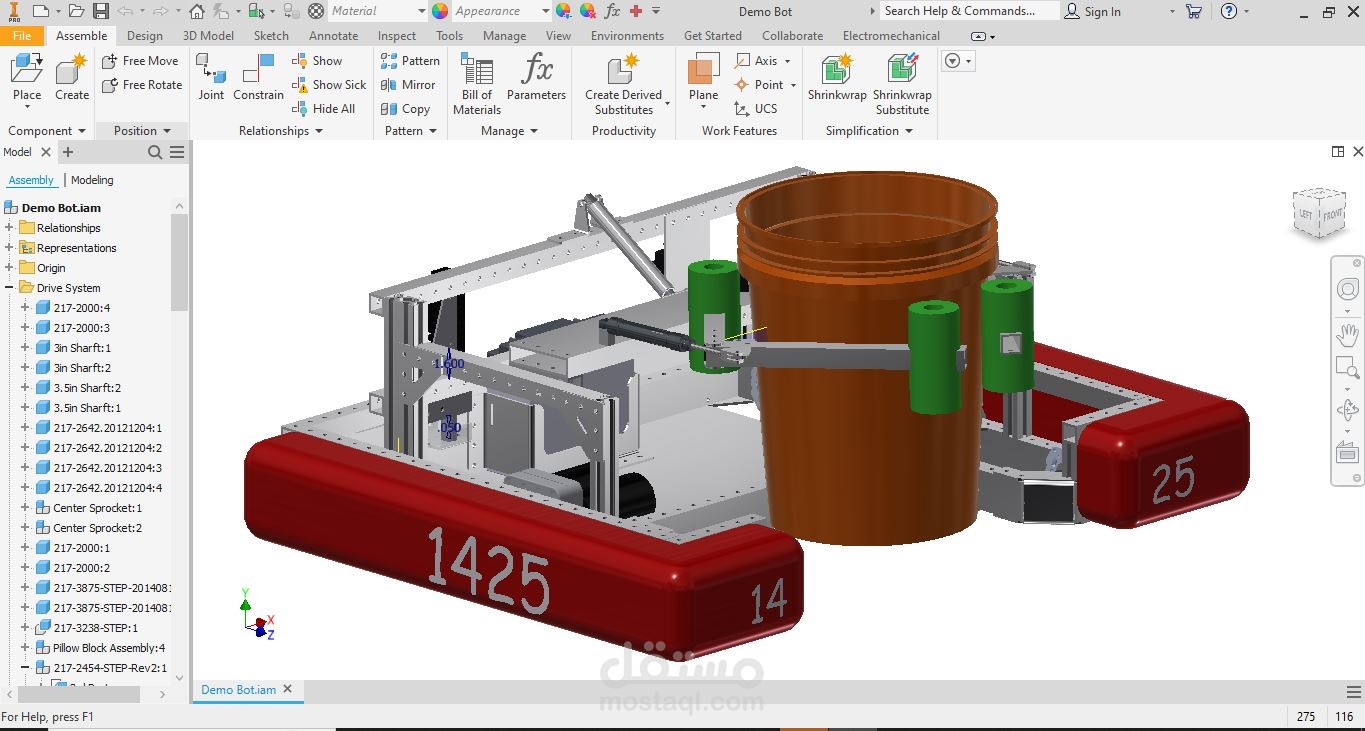
Task: Select Center Sprocket:1 in the browser
Action: click(x=97, y=508)
